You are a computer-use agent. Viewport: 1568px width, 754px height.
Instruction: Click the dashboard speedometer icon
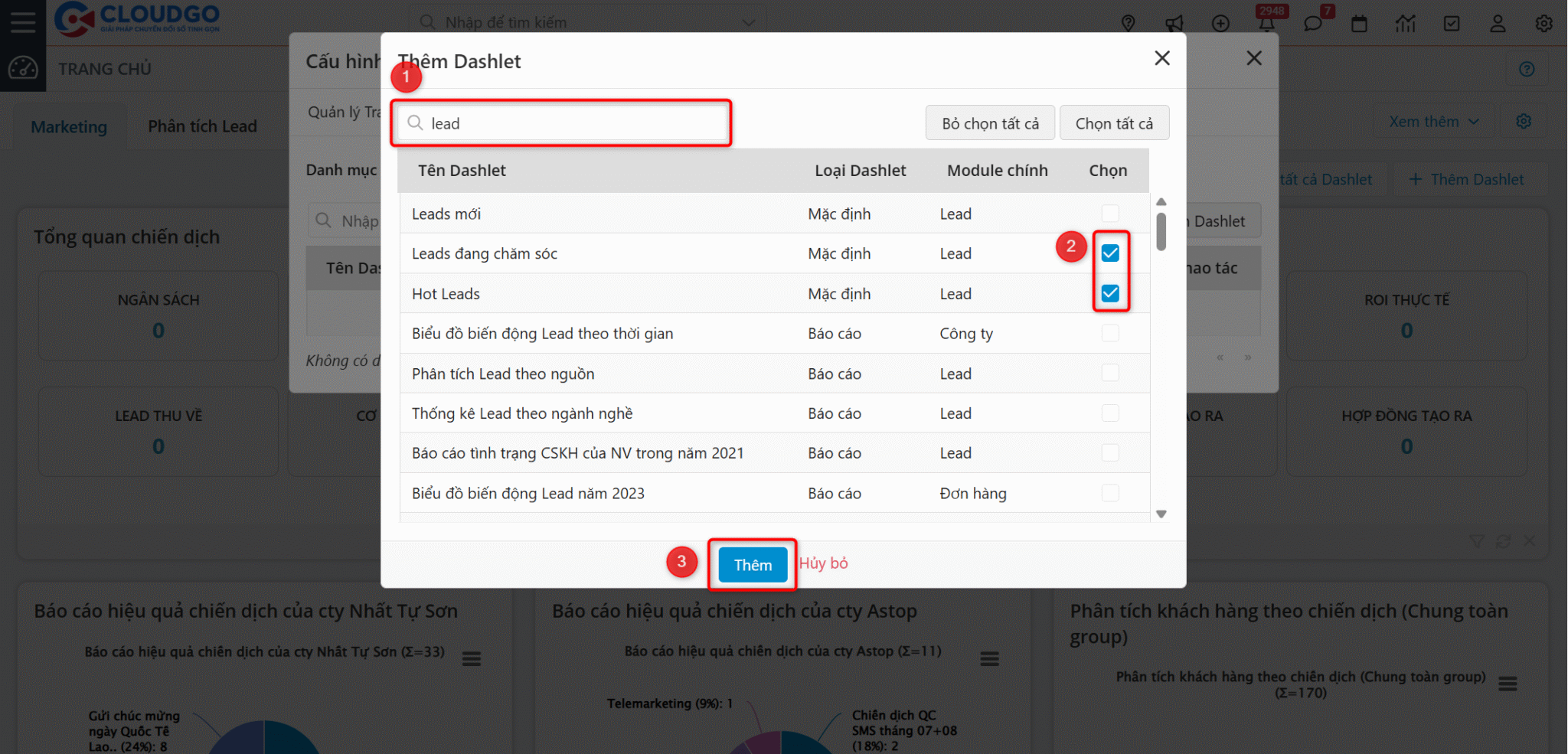(23, 68)
